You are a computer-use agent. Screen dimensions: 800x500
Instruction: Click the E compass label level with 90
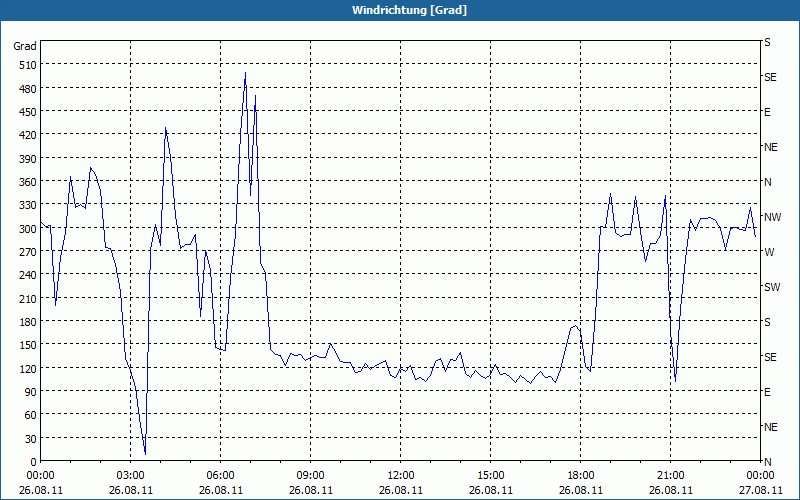(767, 392)
